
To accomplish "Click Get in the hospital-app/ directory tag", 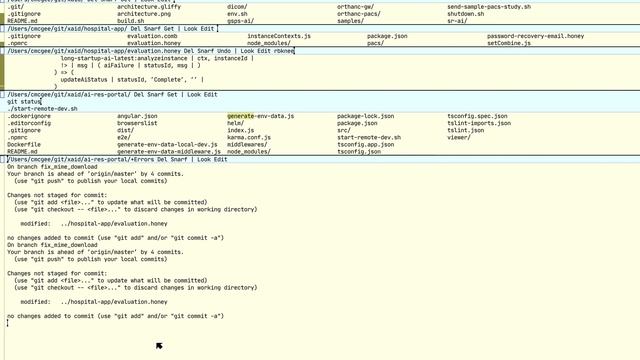I will (x=169, y=29).
